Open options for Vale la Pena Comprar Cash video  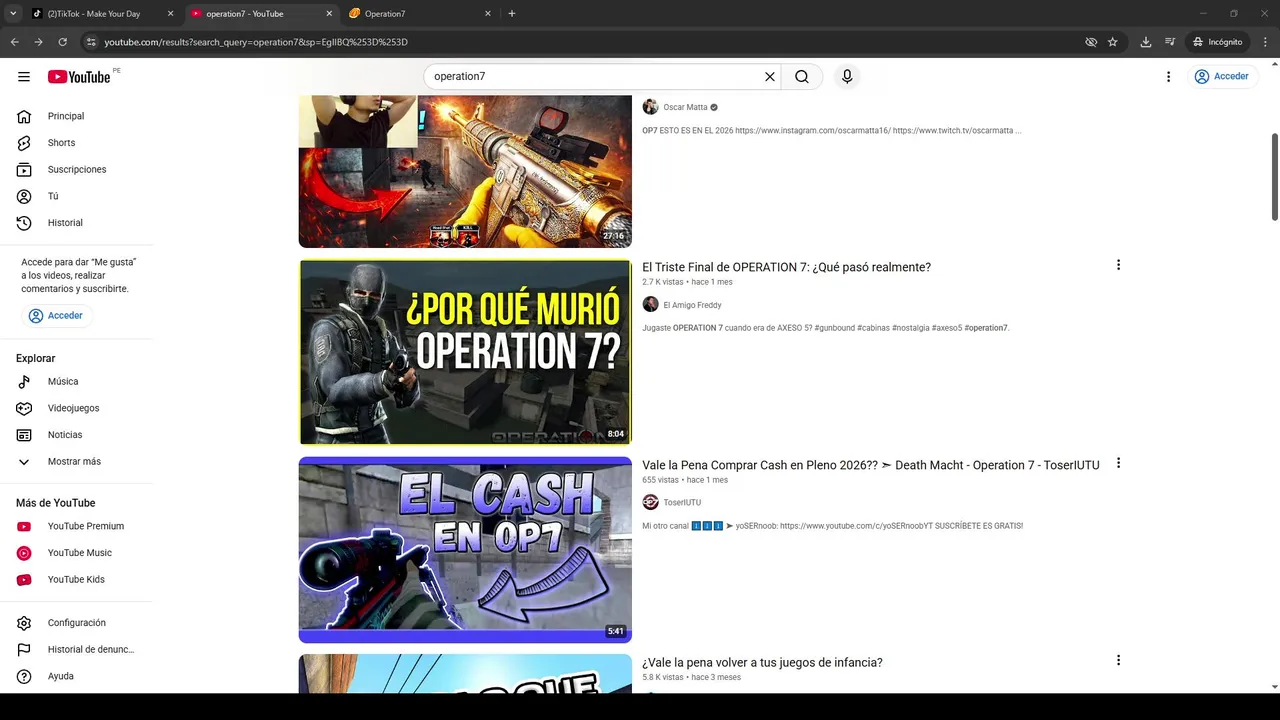[x=1118, y=463]
